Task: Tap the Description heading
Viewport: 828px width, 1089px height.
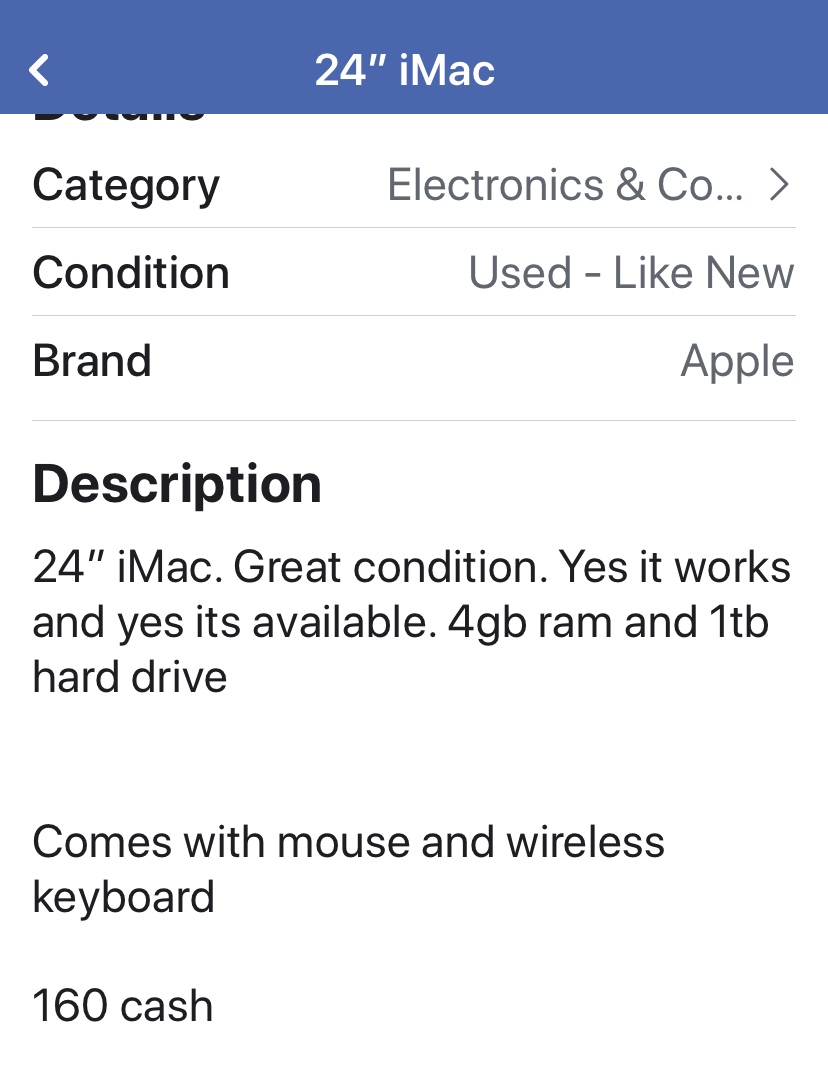Action: 177,484
